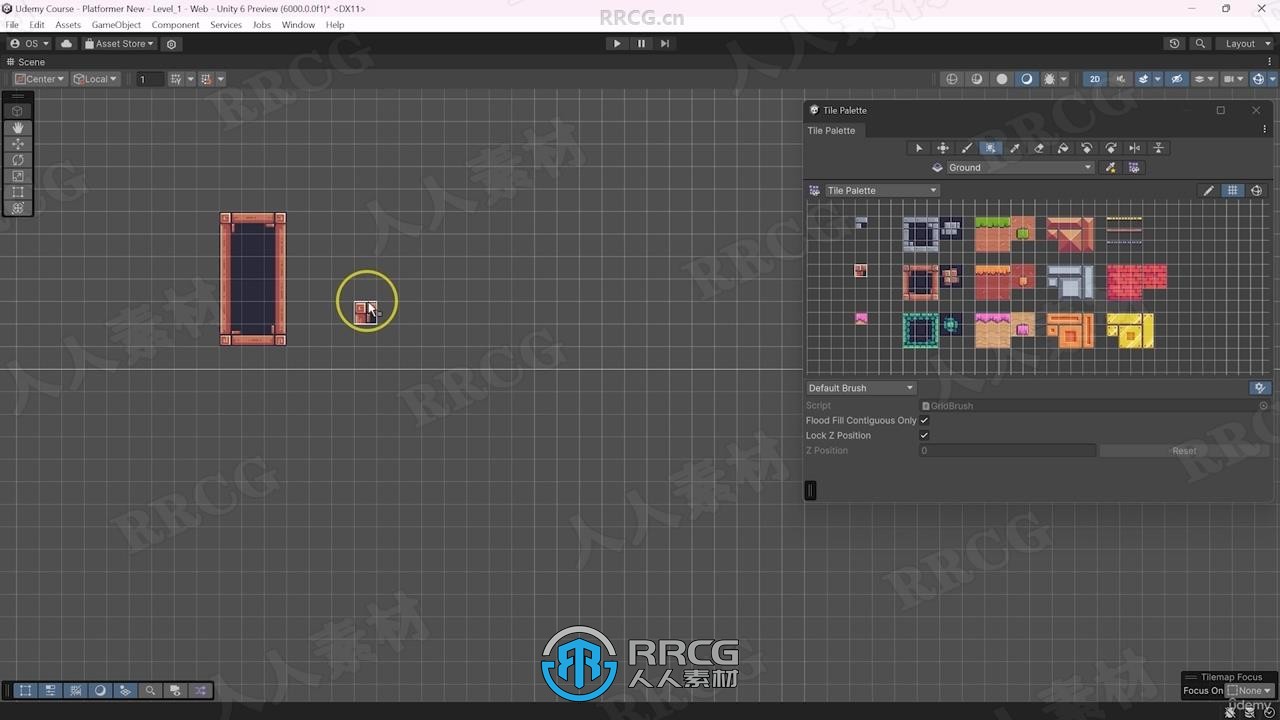This screenshot has height=720, width=1280.
Task: Toggle palette gizmo visibility
Action: pos(1257,191)
